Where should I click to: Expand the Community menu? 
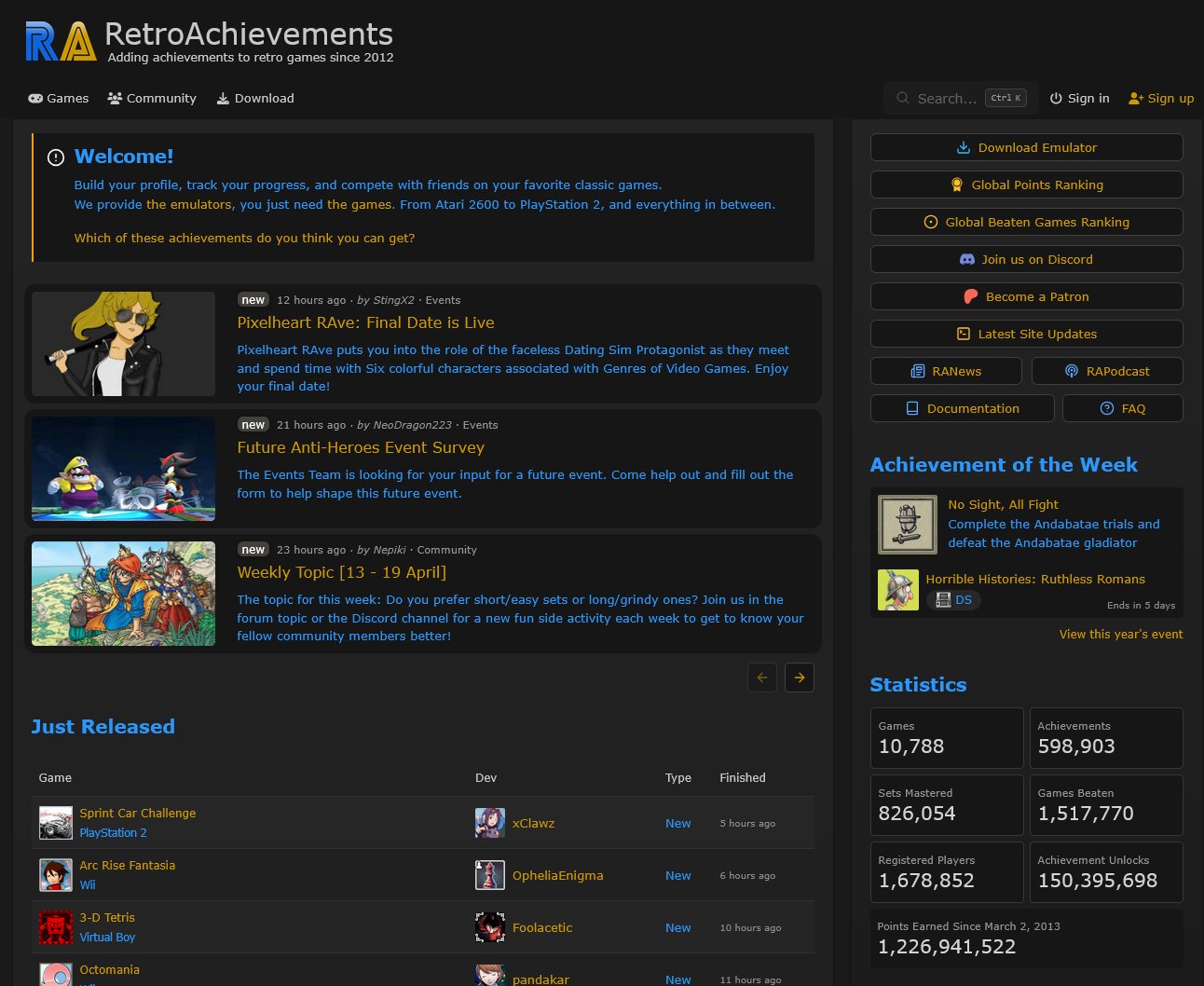152,98
